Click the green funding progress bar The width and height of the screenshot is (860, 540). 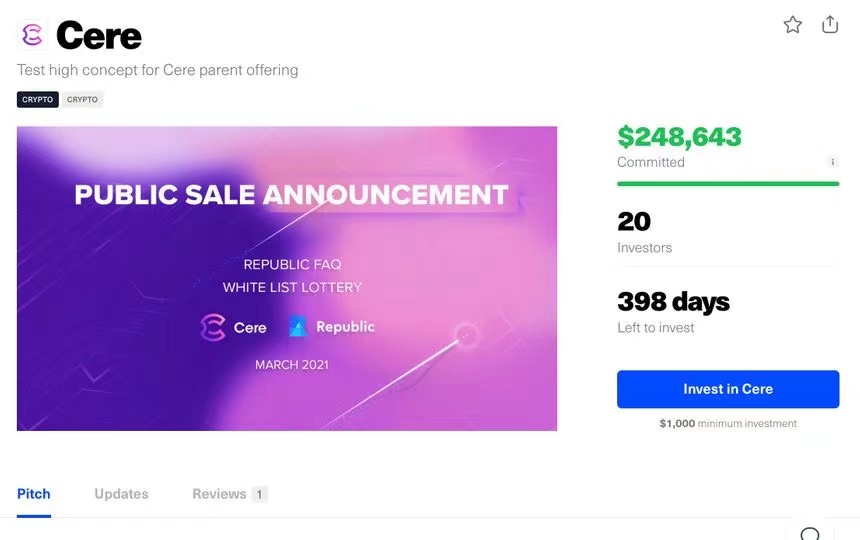point(728,183)
